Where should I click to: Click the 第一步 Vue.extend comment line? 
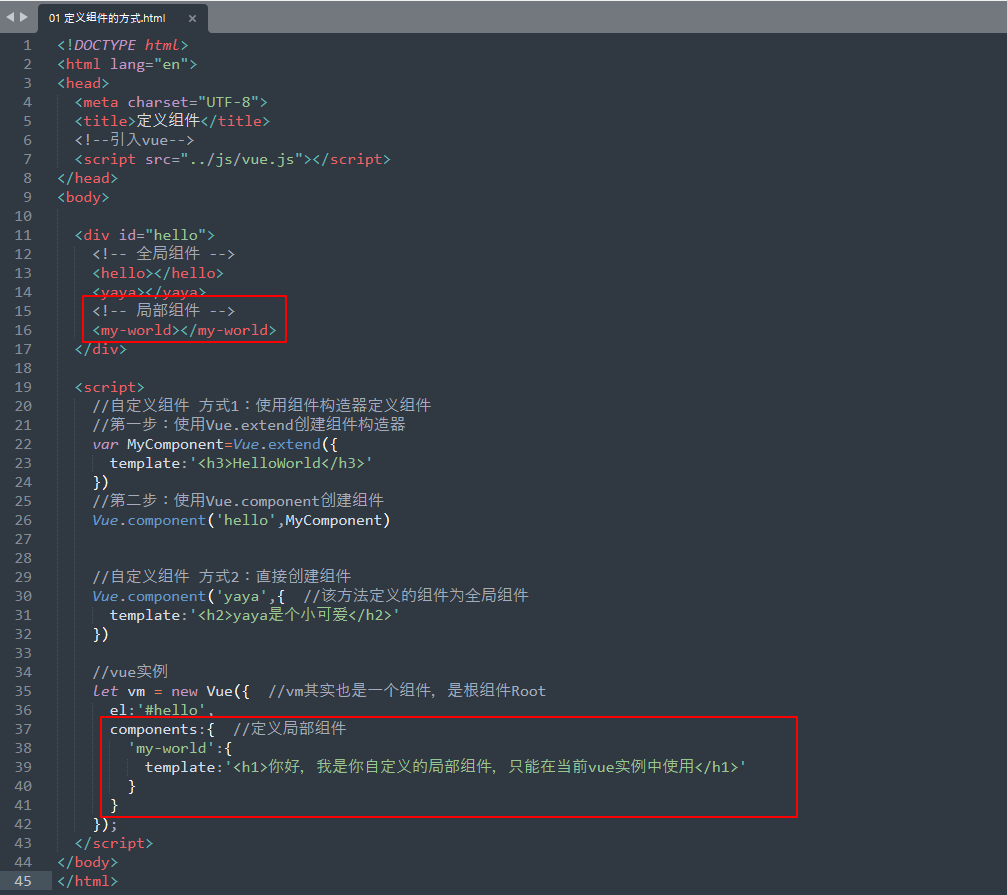tap(249, 424)
